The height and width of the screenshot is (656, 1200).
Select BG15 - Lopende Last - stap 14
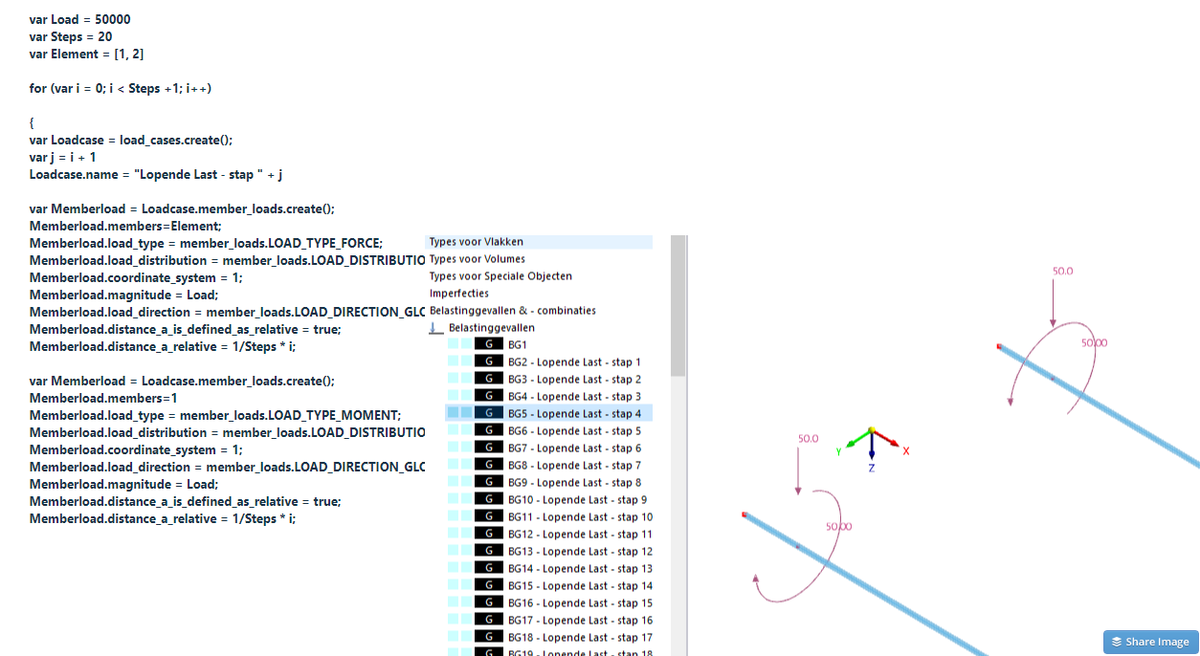pos(581,585)
